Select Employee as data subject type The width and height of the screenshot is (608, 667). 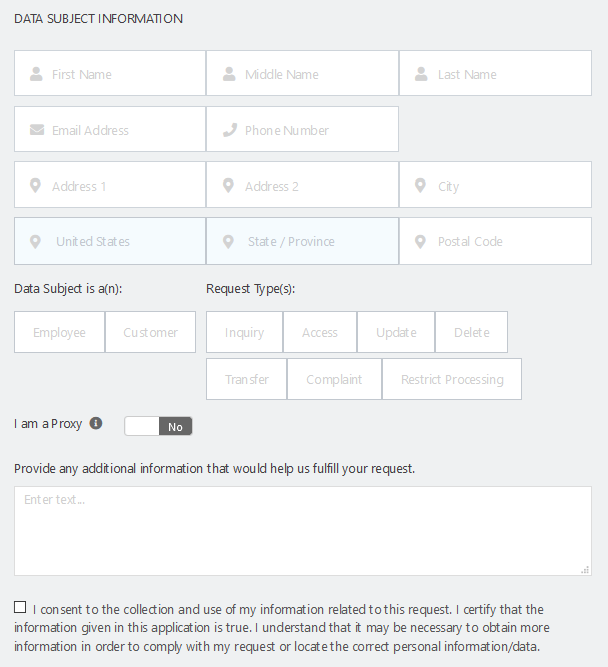pyautogui.click(x=59, y=332)
